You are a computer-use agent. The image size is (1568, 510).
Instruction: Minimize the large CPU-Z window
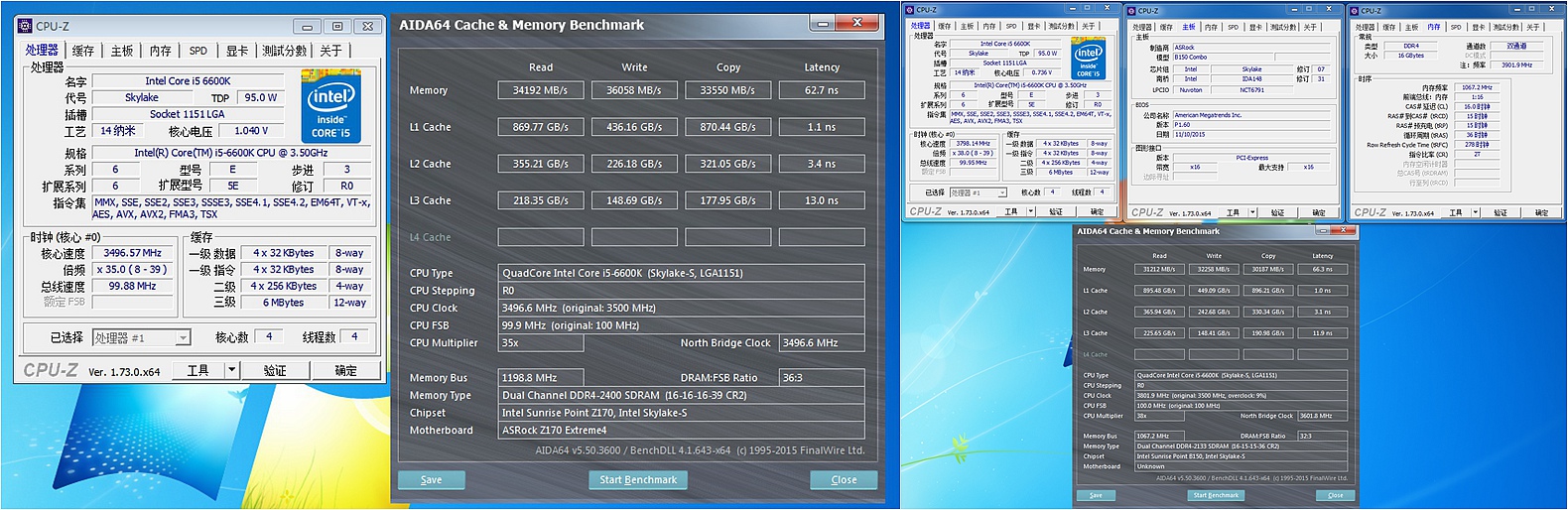tap(308, 27)
